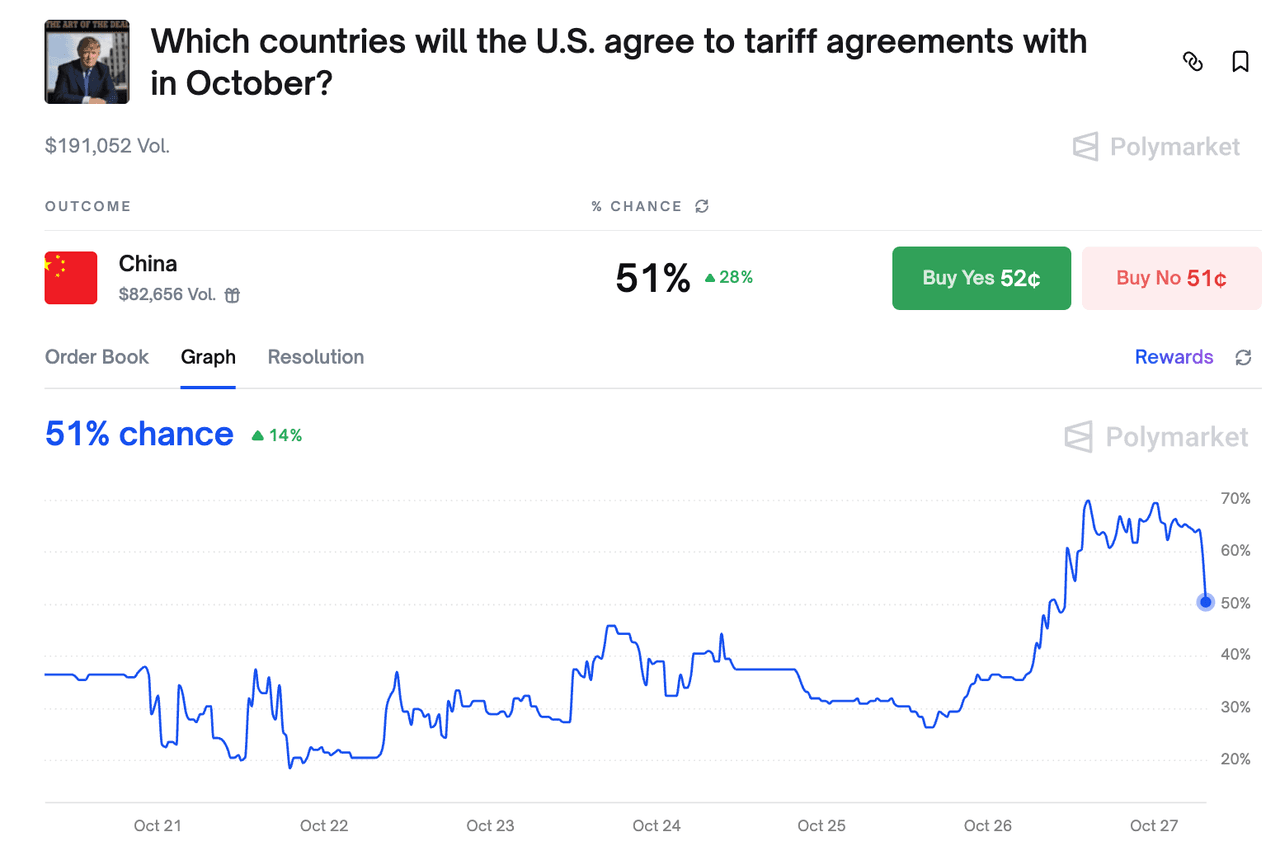Switch to the Order Book tab
This screenshot has width=1280, height=846.
tap(97, 357)
